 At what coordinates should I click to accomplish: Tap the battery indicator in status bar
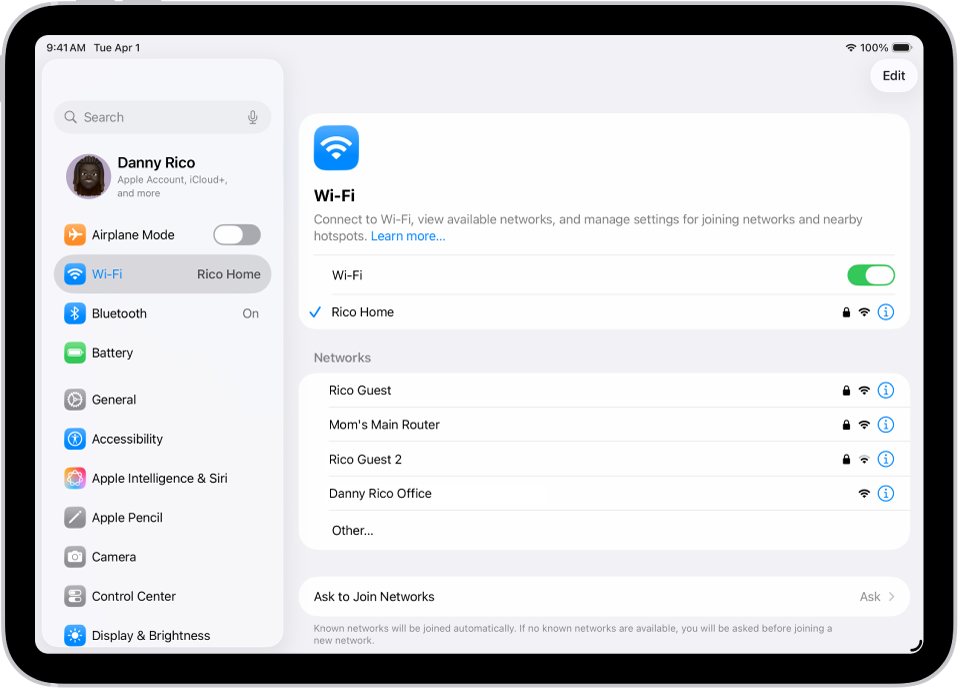(x=902, y=48)
